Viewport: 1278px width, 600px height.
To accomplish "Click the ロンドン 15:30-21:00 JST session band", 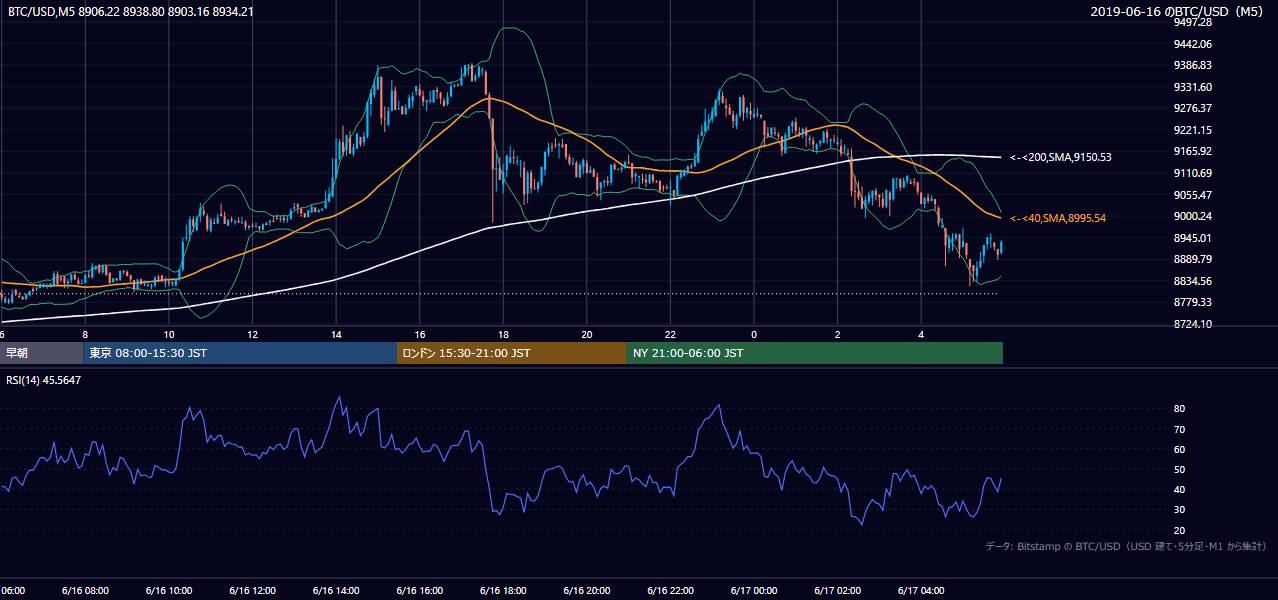I will pos(512,353).
